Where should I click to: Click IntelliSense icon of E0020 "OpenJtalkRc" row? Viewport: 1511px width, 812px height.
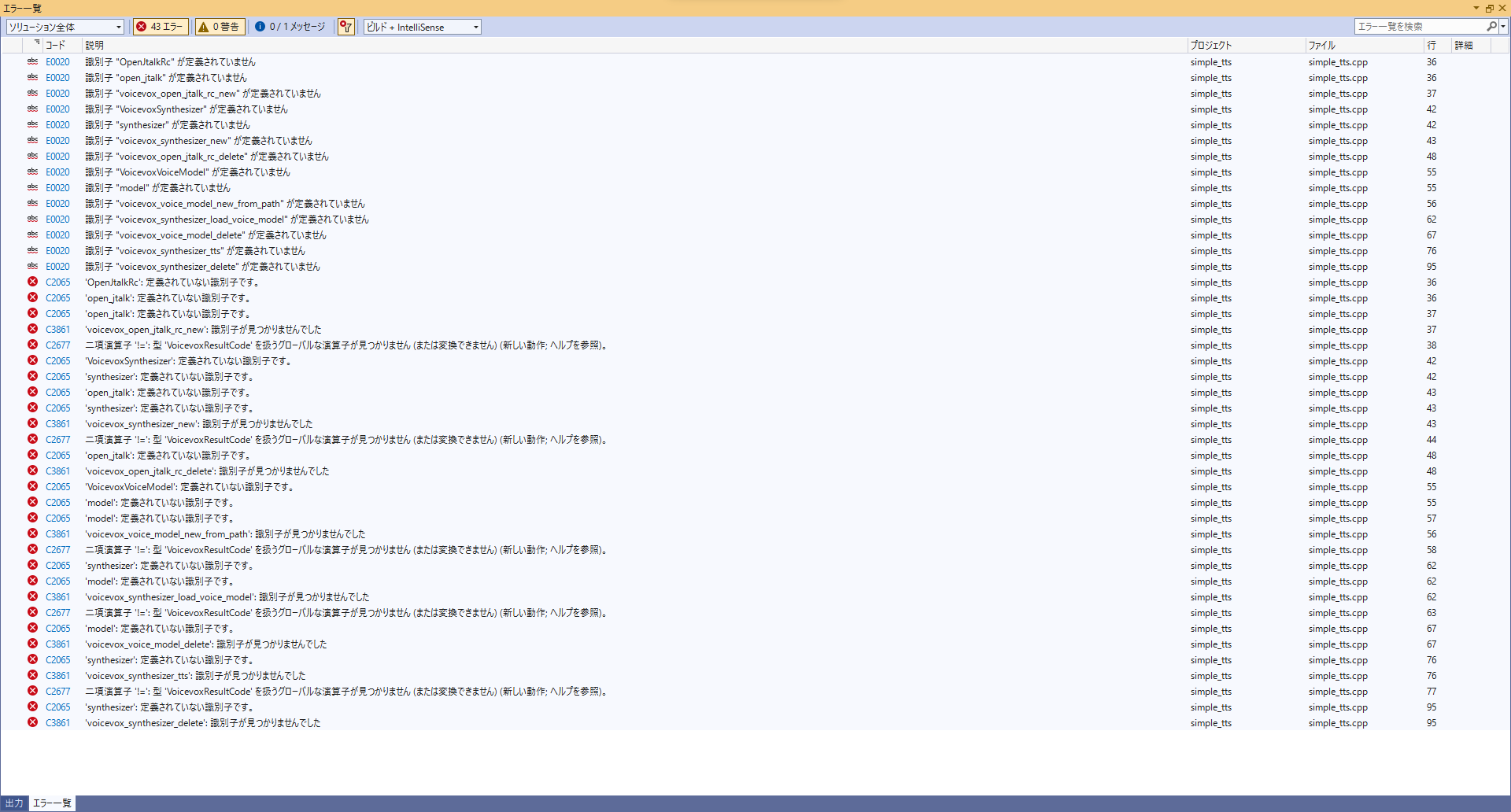coord(32,61)
